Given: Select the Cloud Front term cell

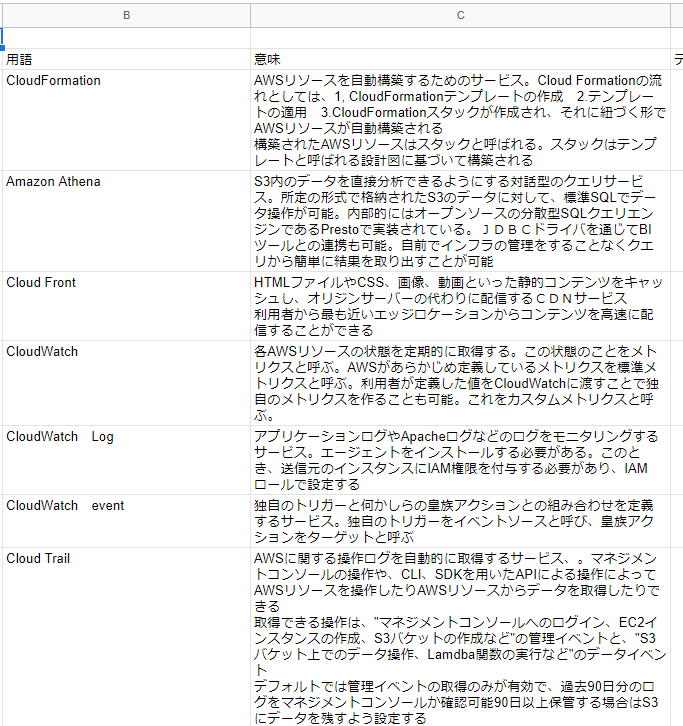Looking at the screenshot, I should point(126,306).
